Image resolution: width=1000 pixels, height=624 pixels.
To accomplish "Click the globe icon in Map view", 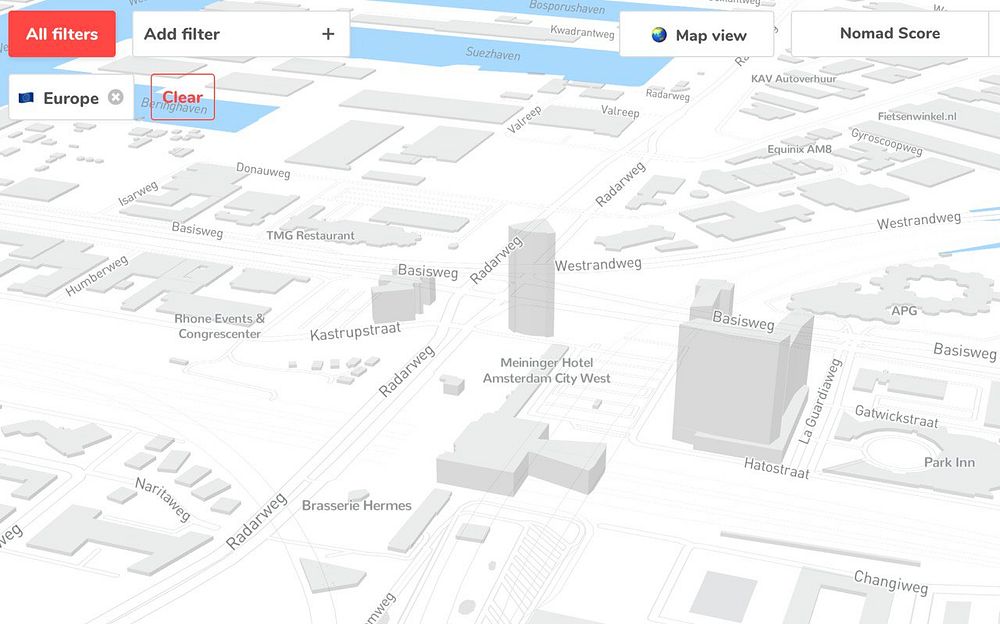I will [659, 35].
